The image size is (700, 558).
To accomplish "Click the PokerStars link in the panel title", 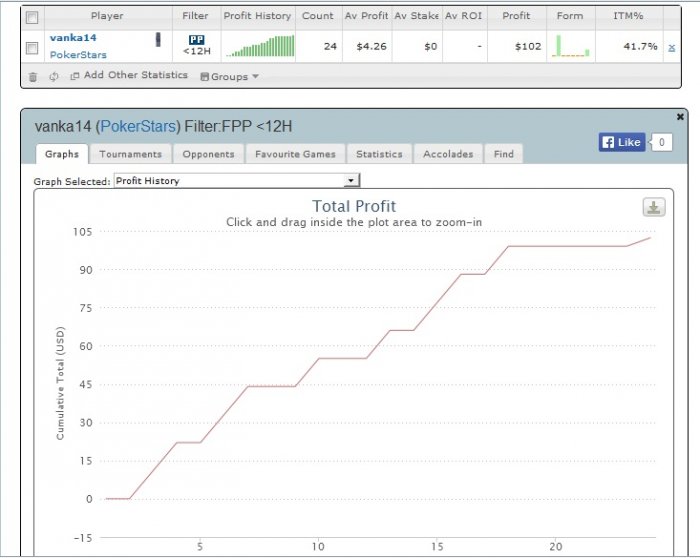I will tap(138, 126).
